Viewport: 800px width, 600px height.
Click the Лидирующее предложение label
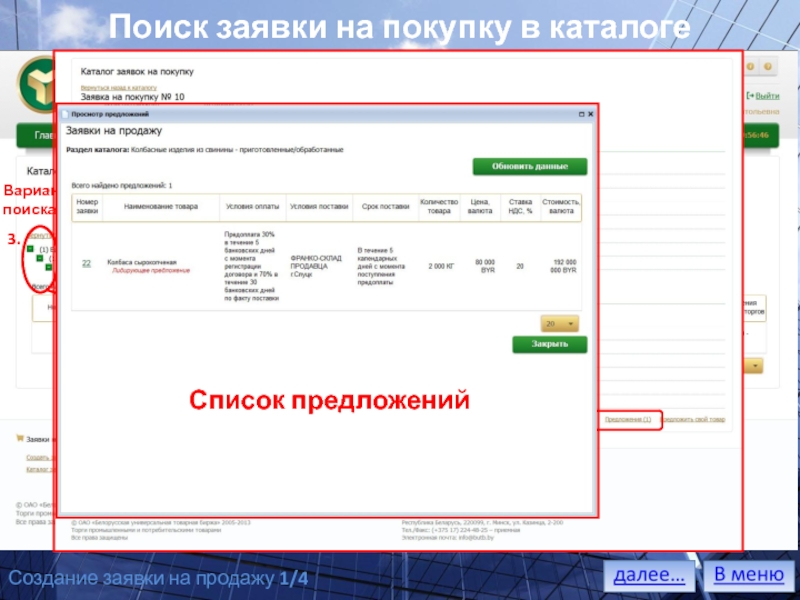pos(151,270)
